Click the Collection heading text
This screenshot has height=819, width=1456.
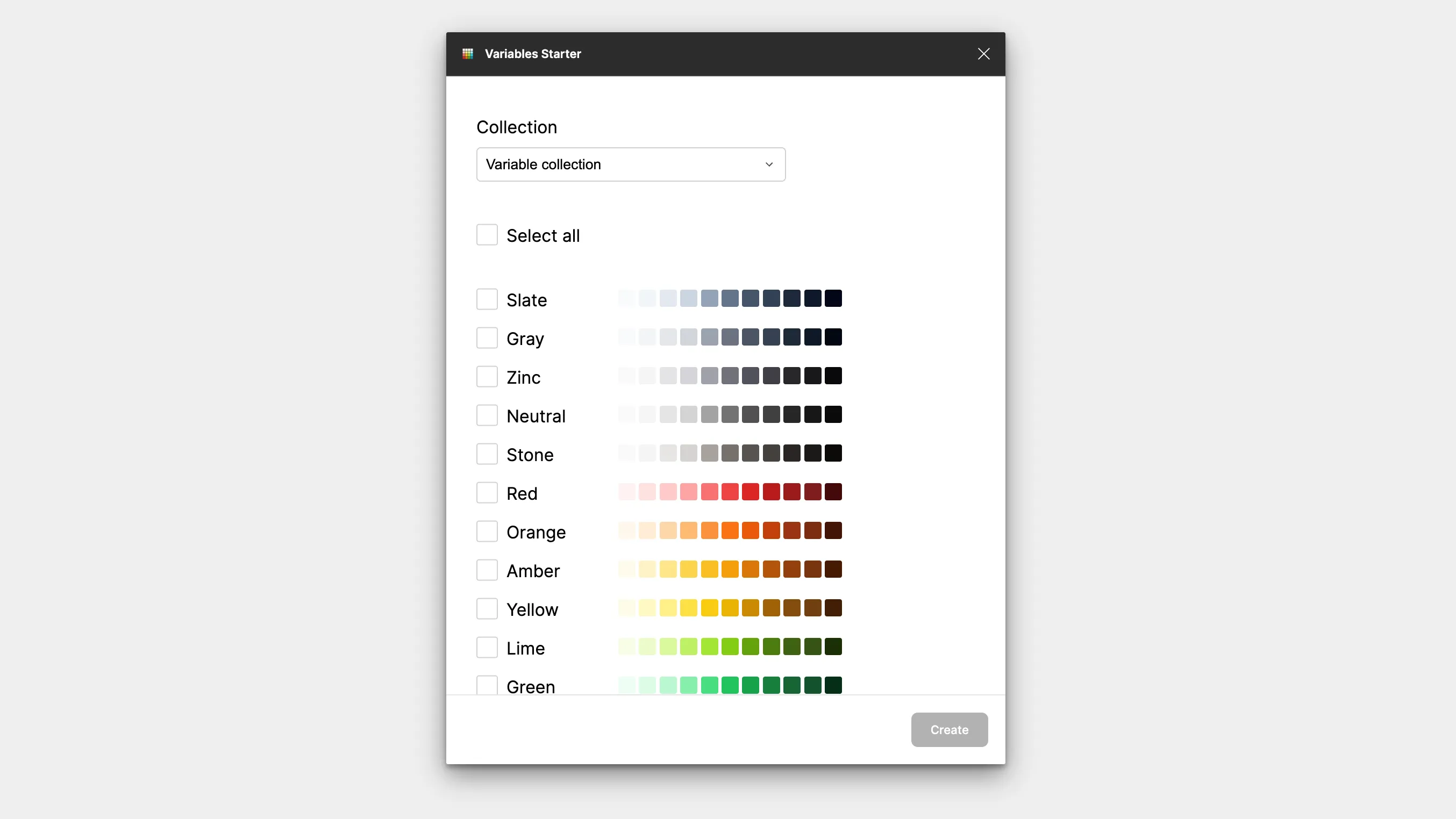point(517,127)
